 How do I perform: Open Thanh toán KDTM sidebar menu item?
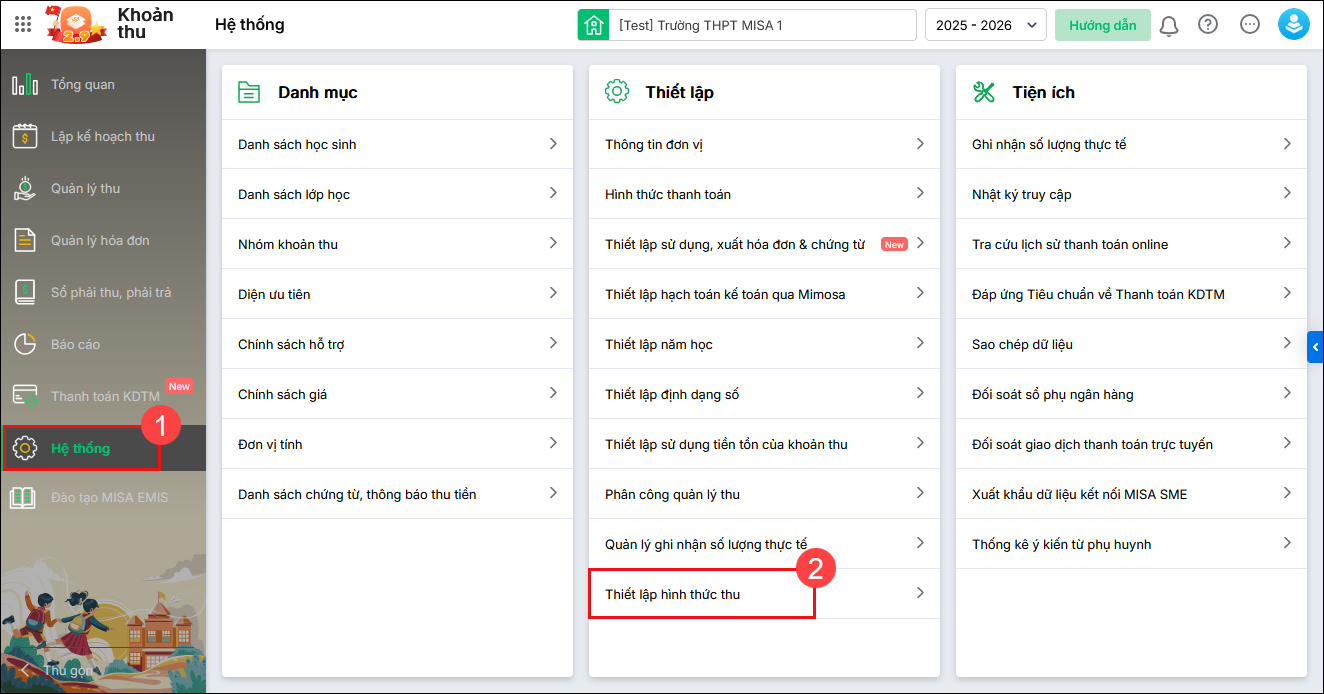point(104,396)
